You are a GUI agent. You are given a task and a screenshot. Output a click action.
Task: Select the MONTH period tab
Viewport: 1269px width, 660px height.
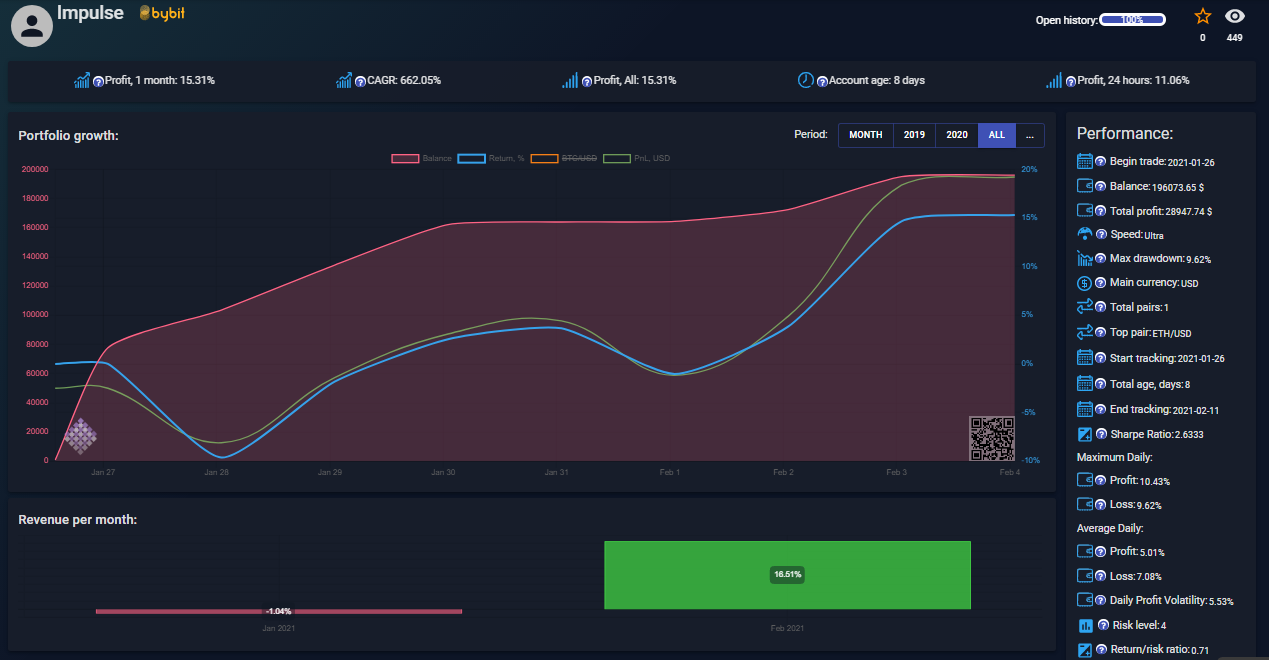865,135
